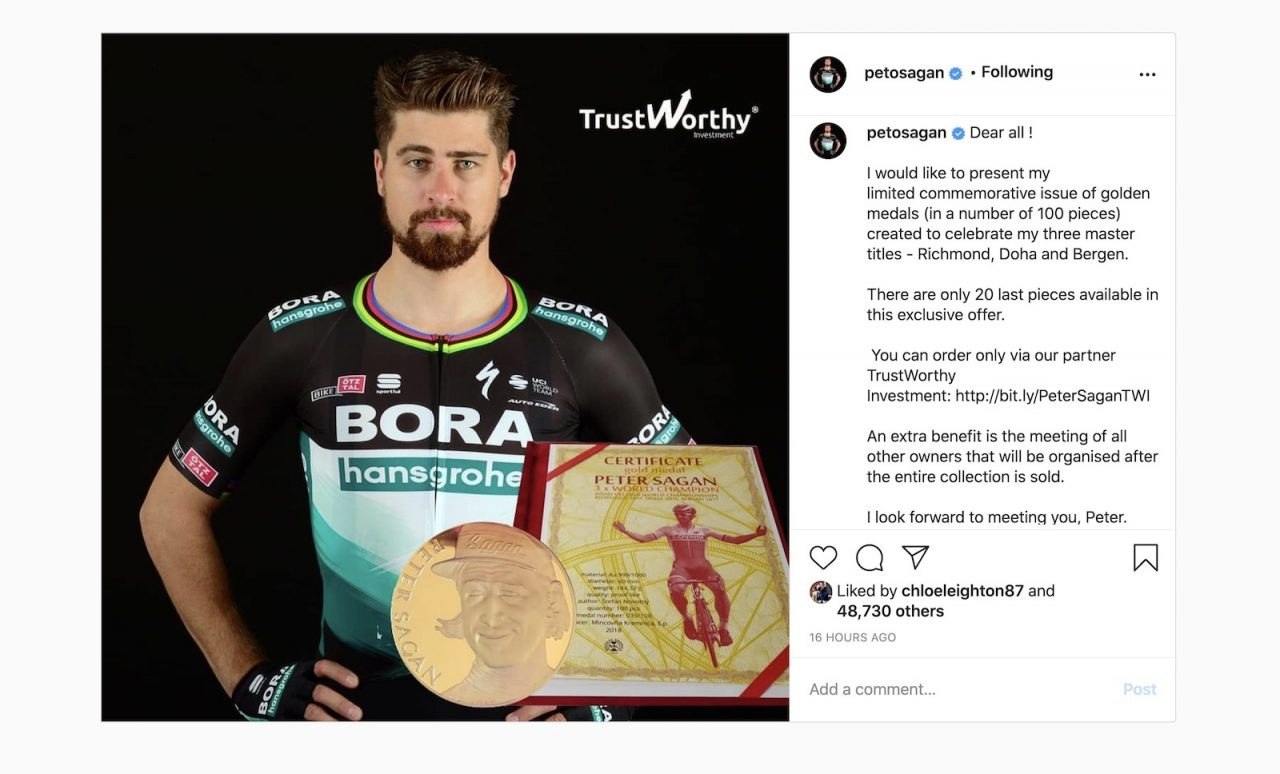Open petosagan username in caption
Screen dimensions: 1280x774
[x=906, y=133]
